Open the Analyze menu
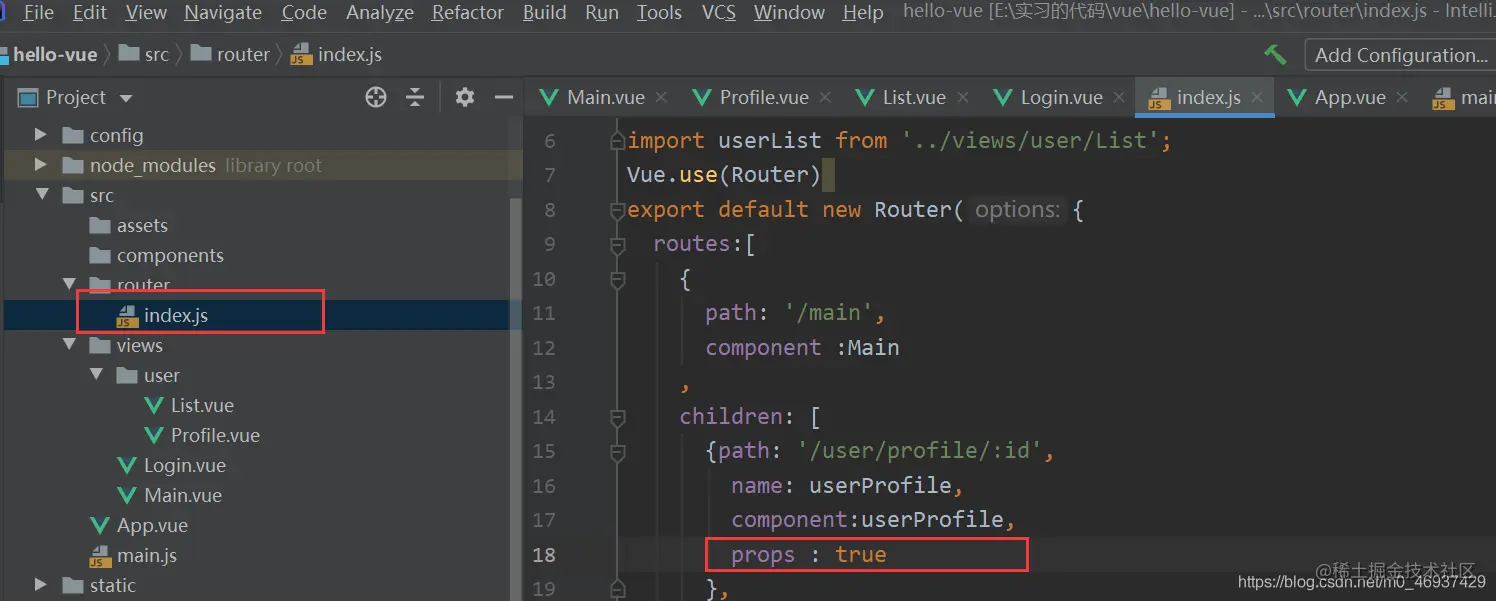The height and width of the screenshot is (601, 1496). point(380,13)
